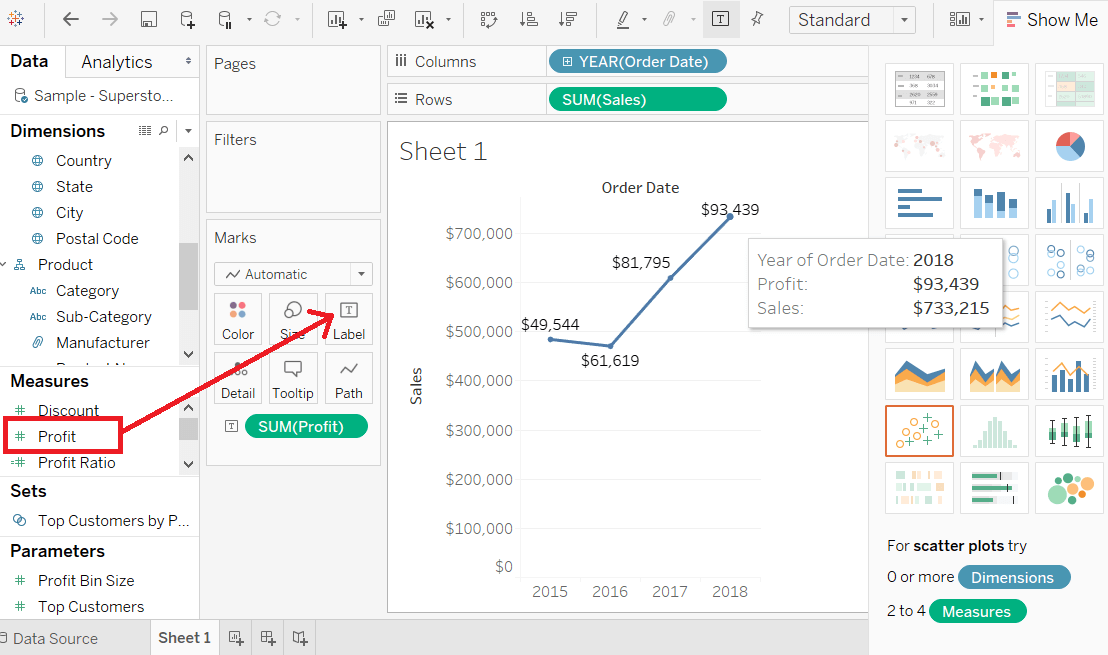
Task: Click the SUM(Profit) pill in Marks
Action: [x=305, y=427]
